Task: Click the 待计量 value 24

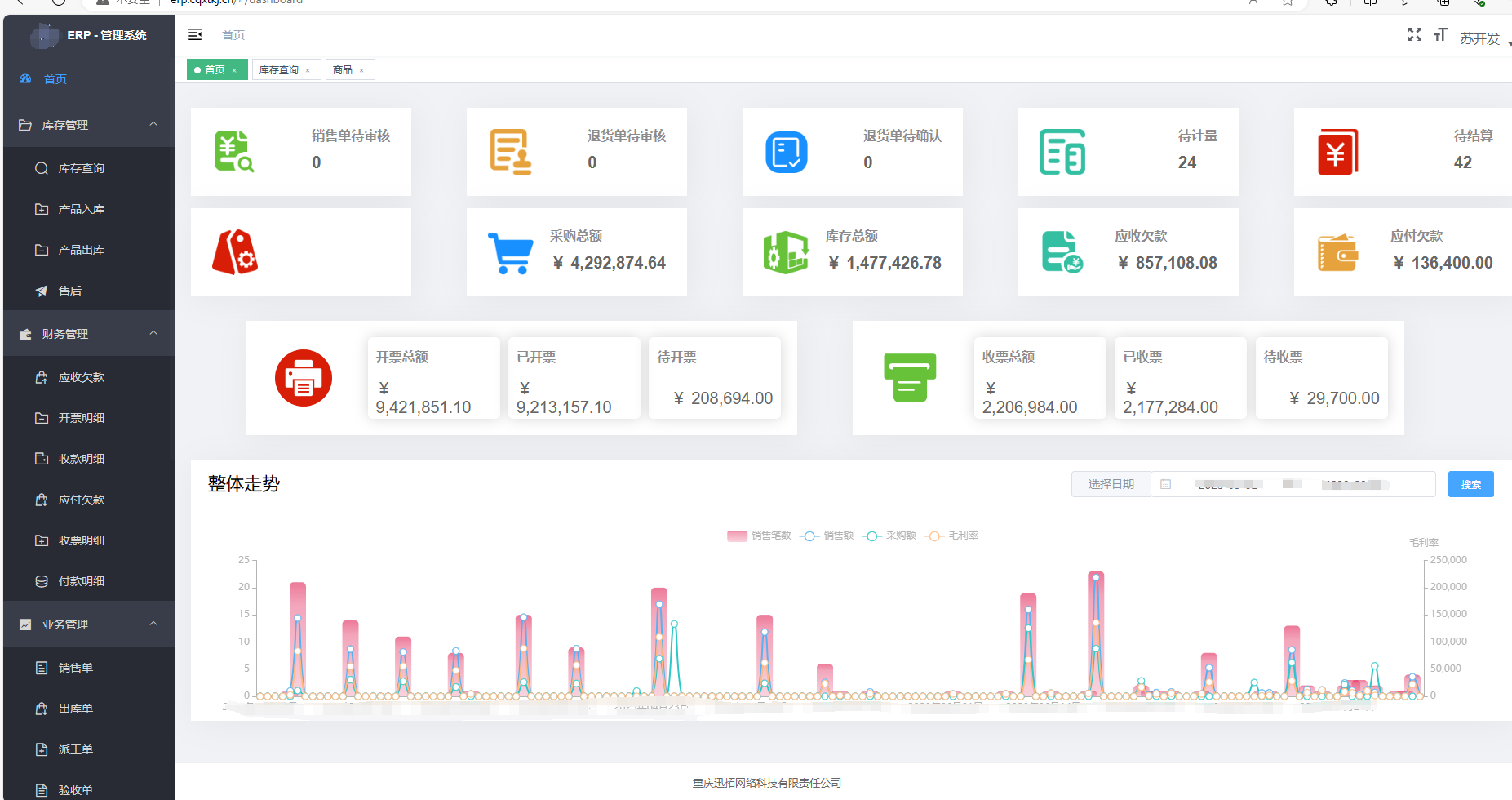Action: coord(1187,162)
